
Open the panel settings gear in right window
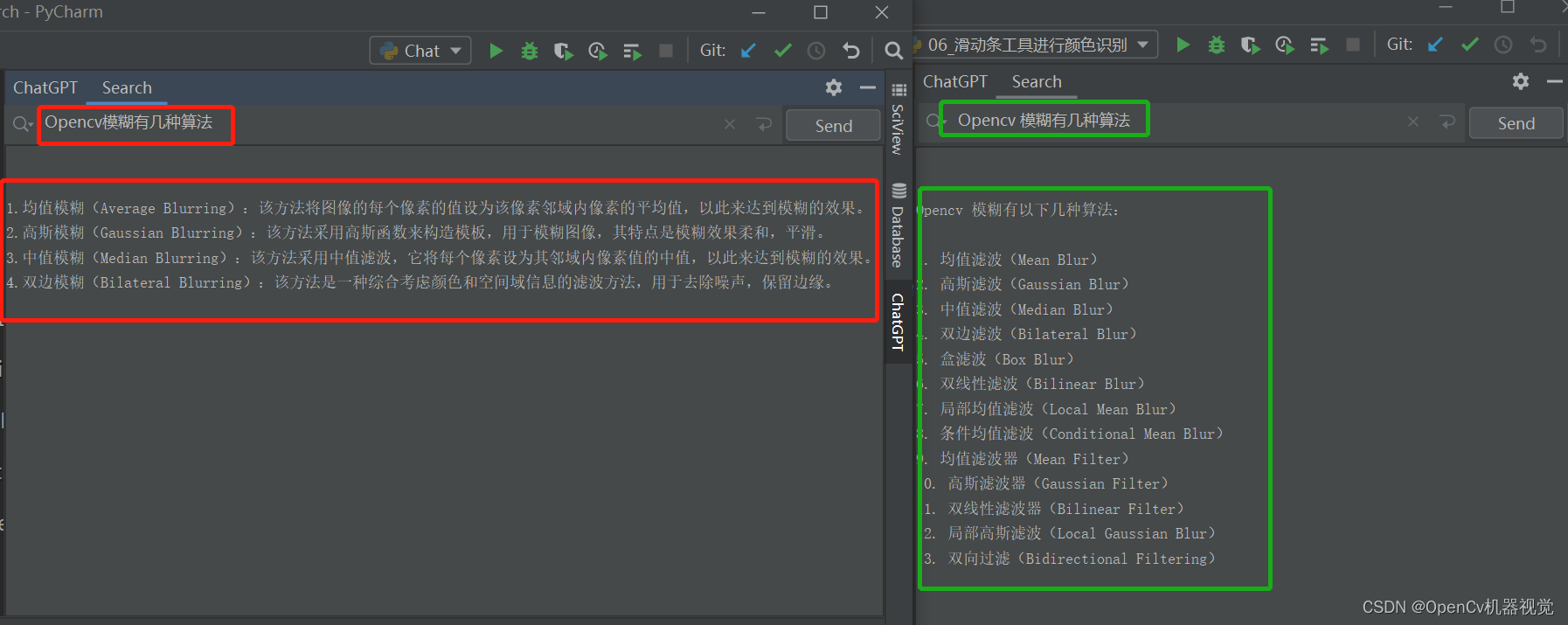click(1521, 81)
